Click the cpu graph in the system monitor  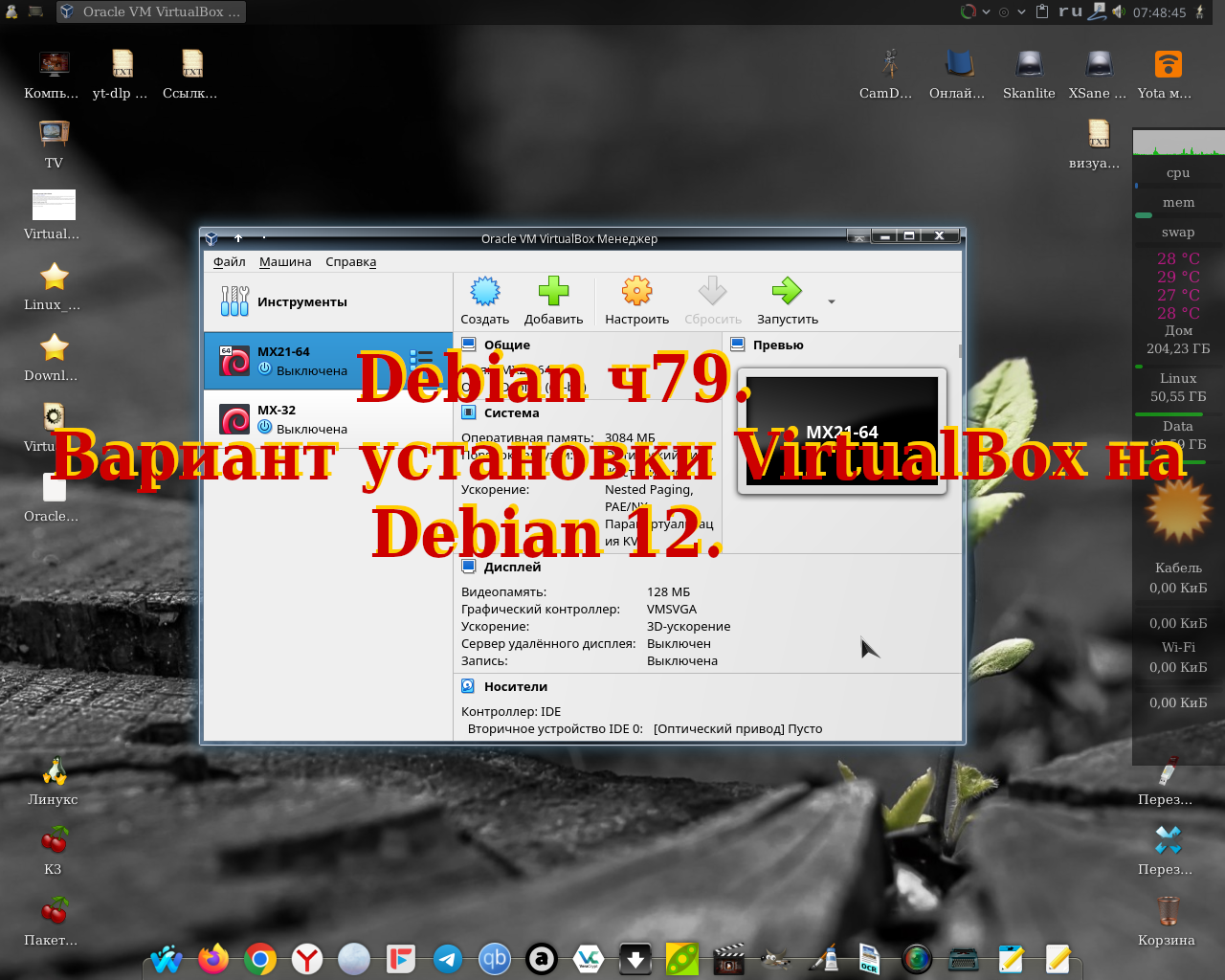point(1178,143)
